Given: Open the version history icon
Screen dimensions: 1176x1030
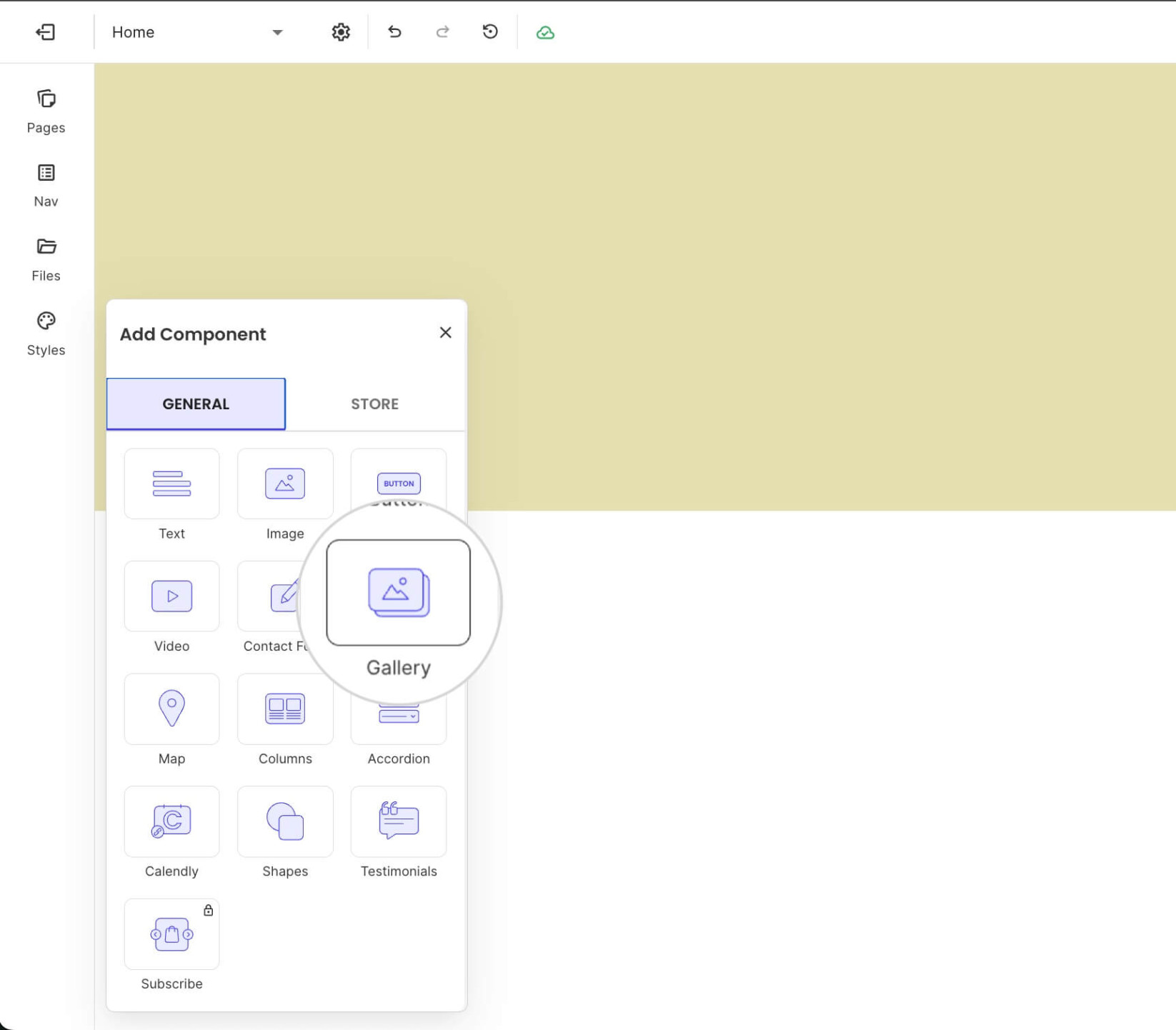Looking at the screenshot, I should [490, 32].
